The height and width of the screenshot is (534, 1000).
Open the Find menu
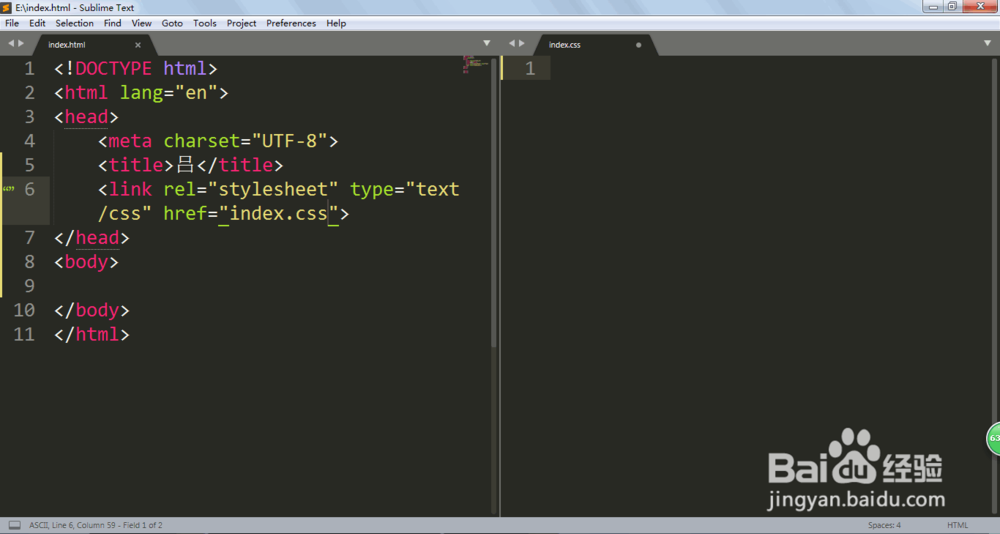coord(112,23)
